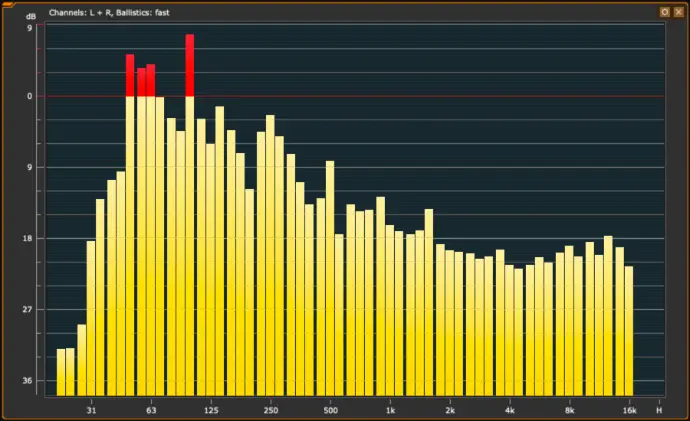Click the 4k frequency axis label
690x421 pixels.
510,410
